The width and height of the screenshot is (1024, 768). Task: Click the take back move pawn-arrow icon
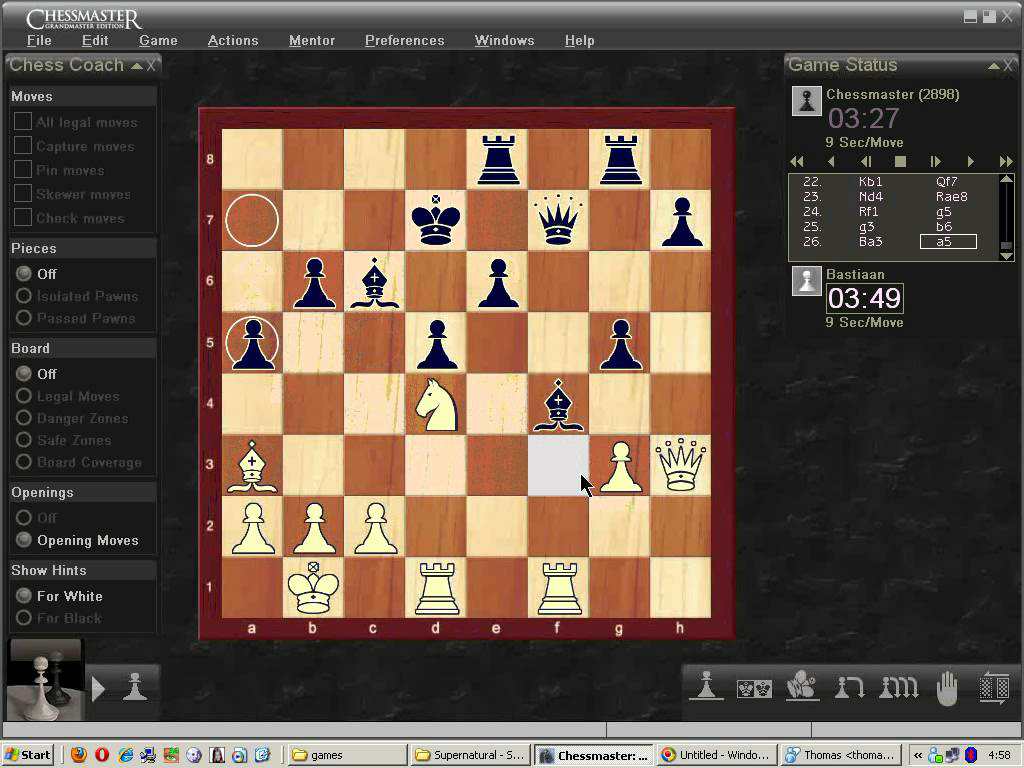(x=850, y=687)
